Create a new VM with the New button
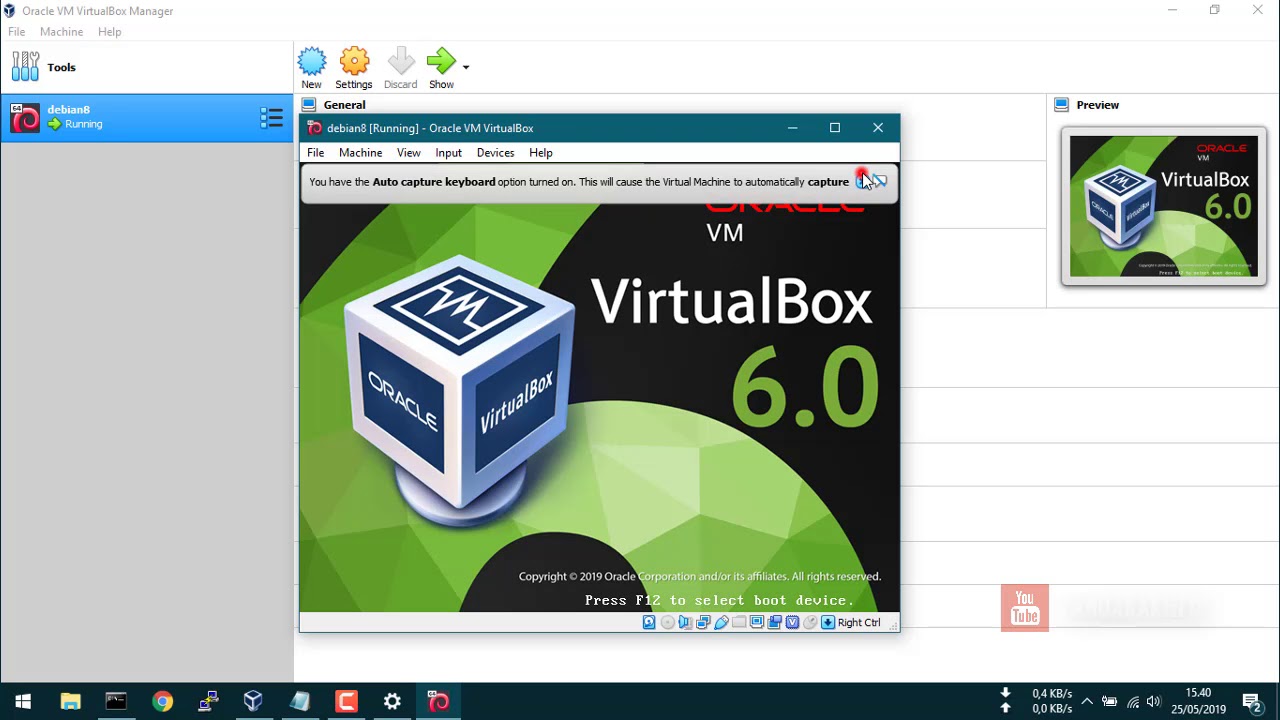 312,68
